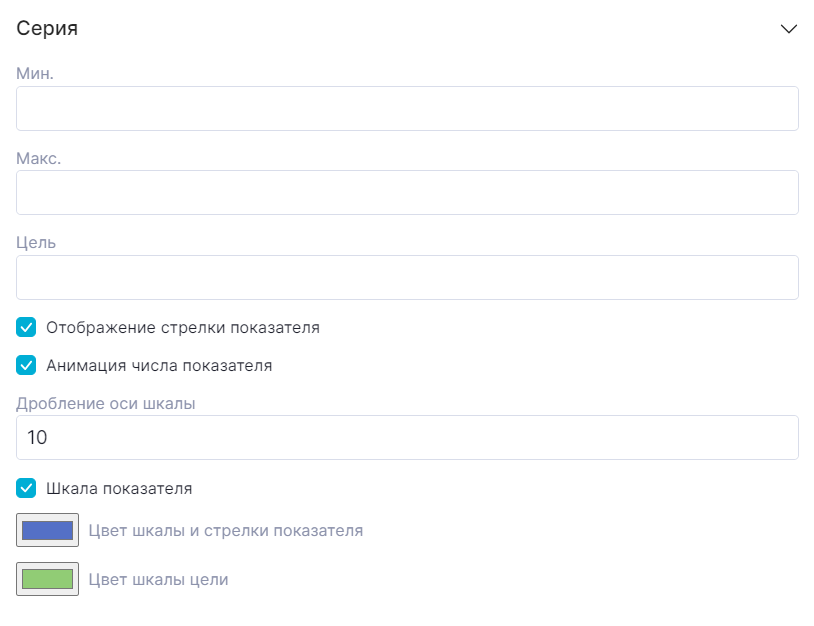Click the Шкала показателя label text

coord(119,489)
